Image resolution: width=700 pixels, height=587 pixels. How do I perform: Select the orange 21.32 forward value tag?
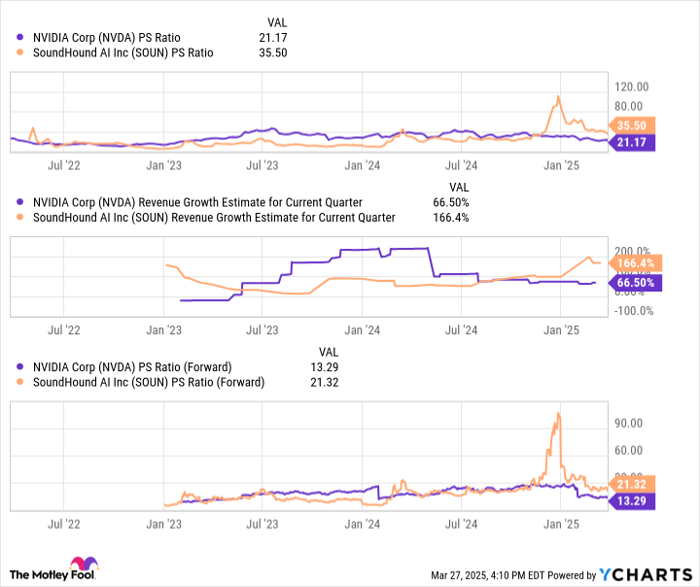point(634,483)
